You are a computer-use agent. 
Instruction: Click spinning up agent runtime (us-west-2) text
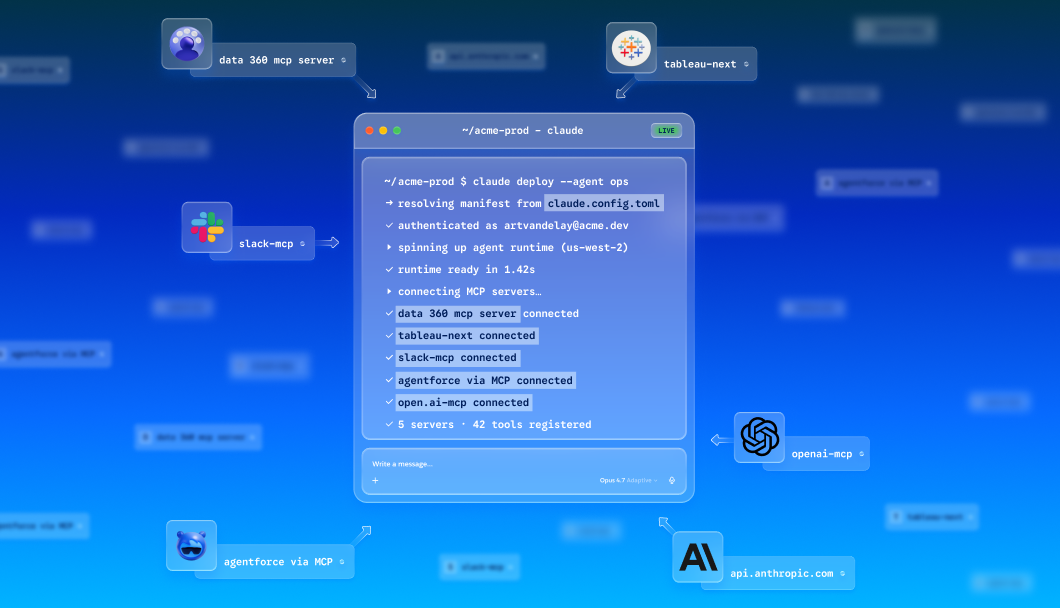point(513,248)
